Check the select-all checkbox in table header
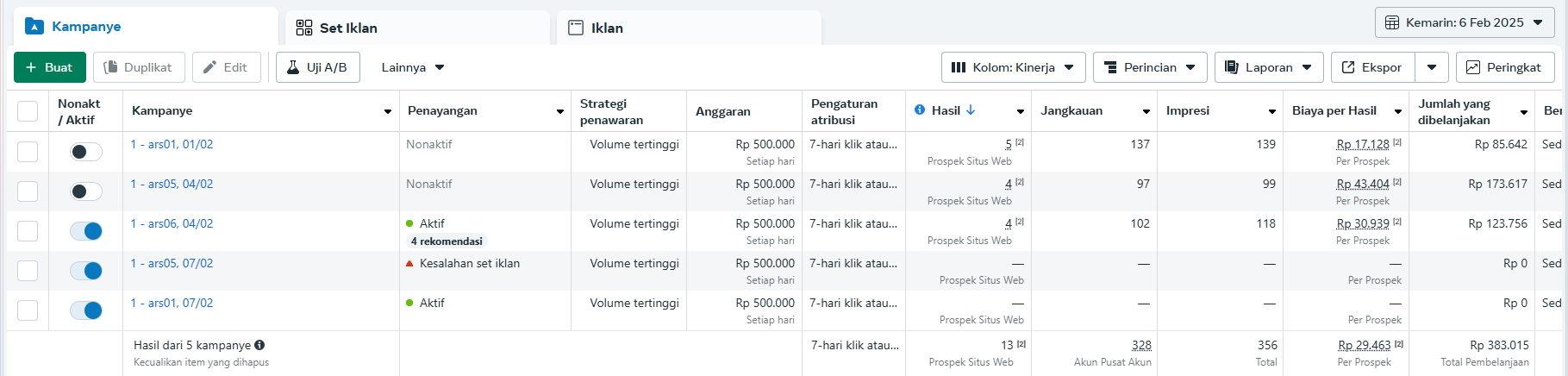 28,111
